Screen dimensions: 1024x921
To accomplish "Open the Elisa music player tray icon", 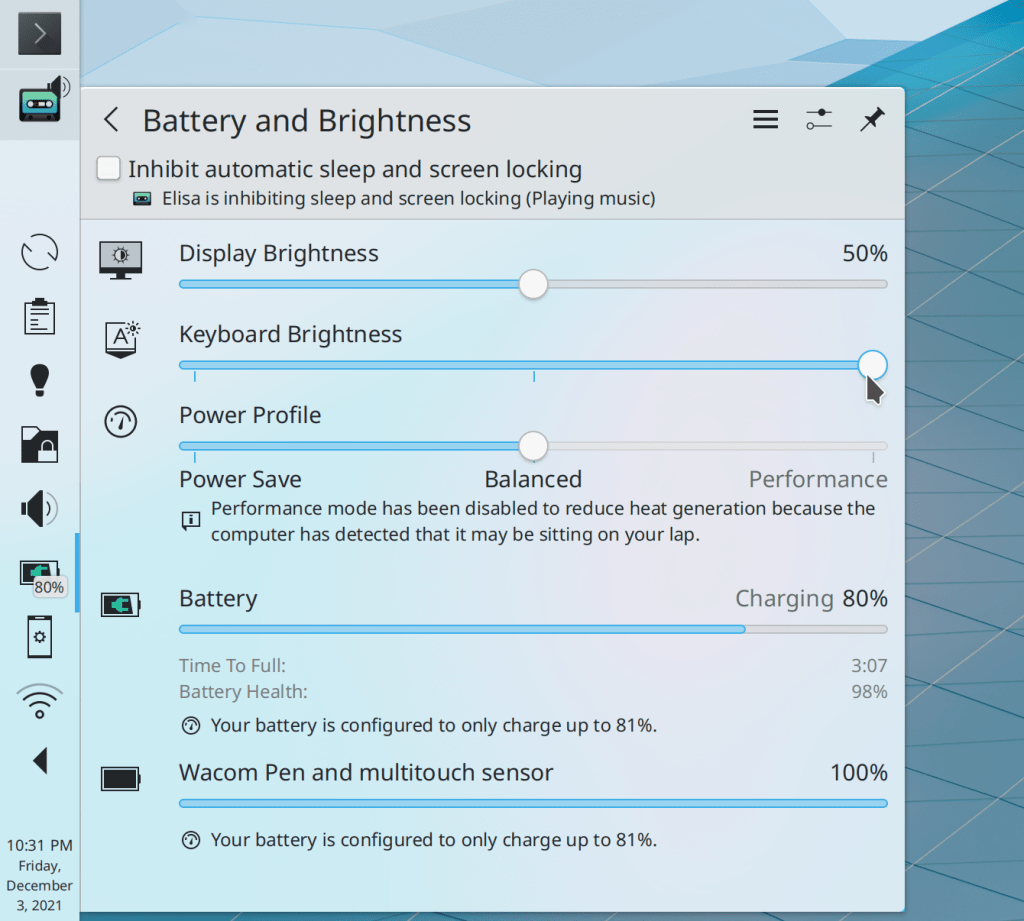I will 40,100.
